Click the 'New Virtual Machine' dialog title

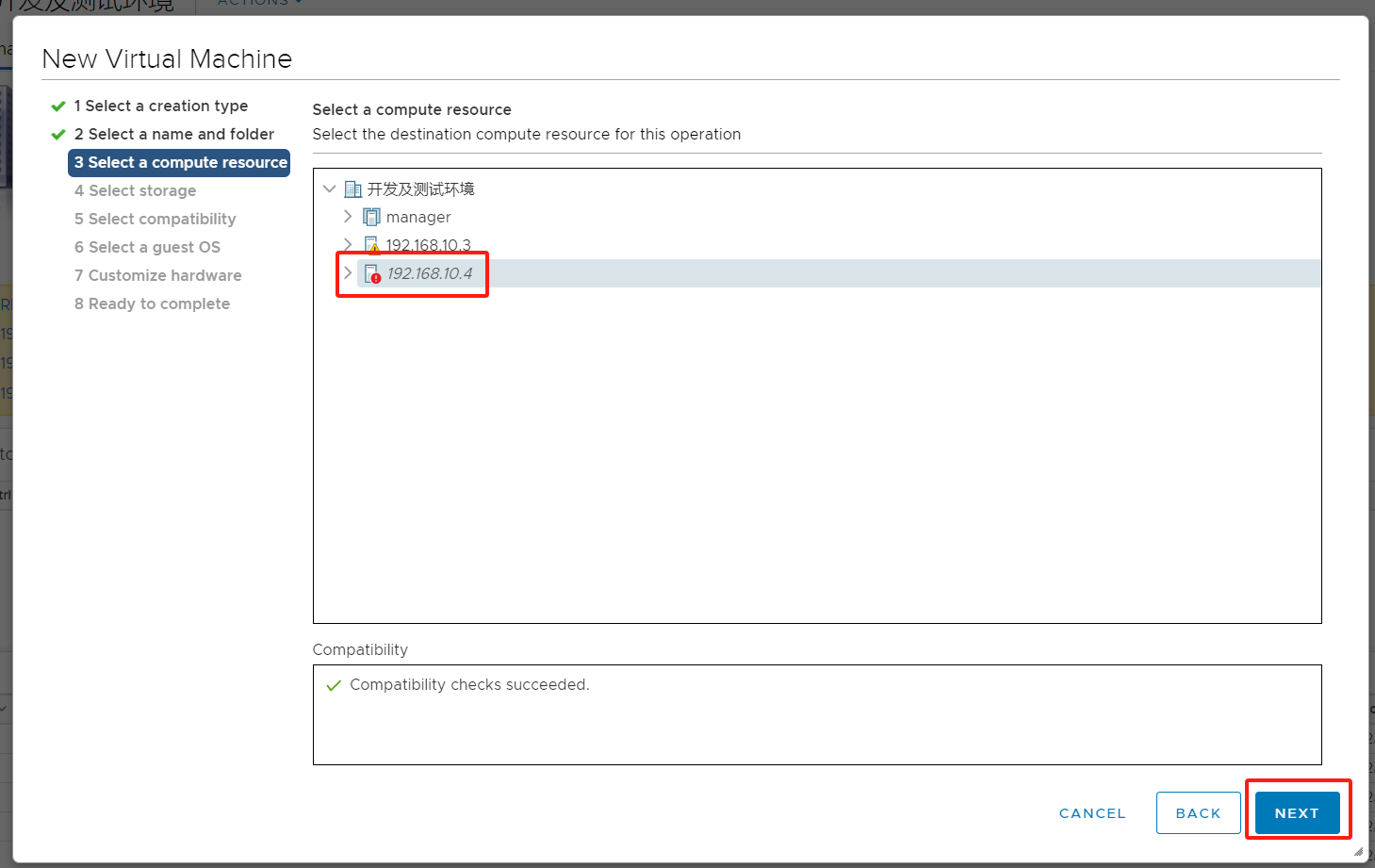pos(167,58)
